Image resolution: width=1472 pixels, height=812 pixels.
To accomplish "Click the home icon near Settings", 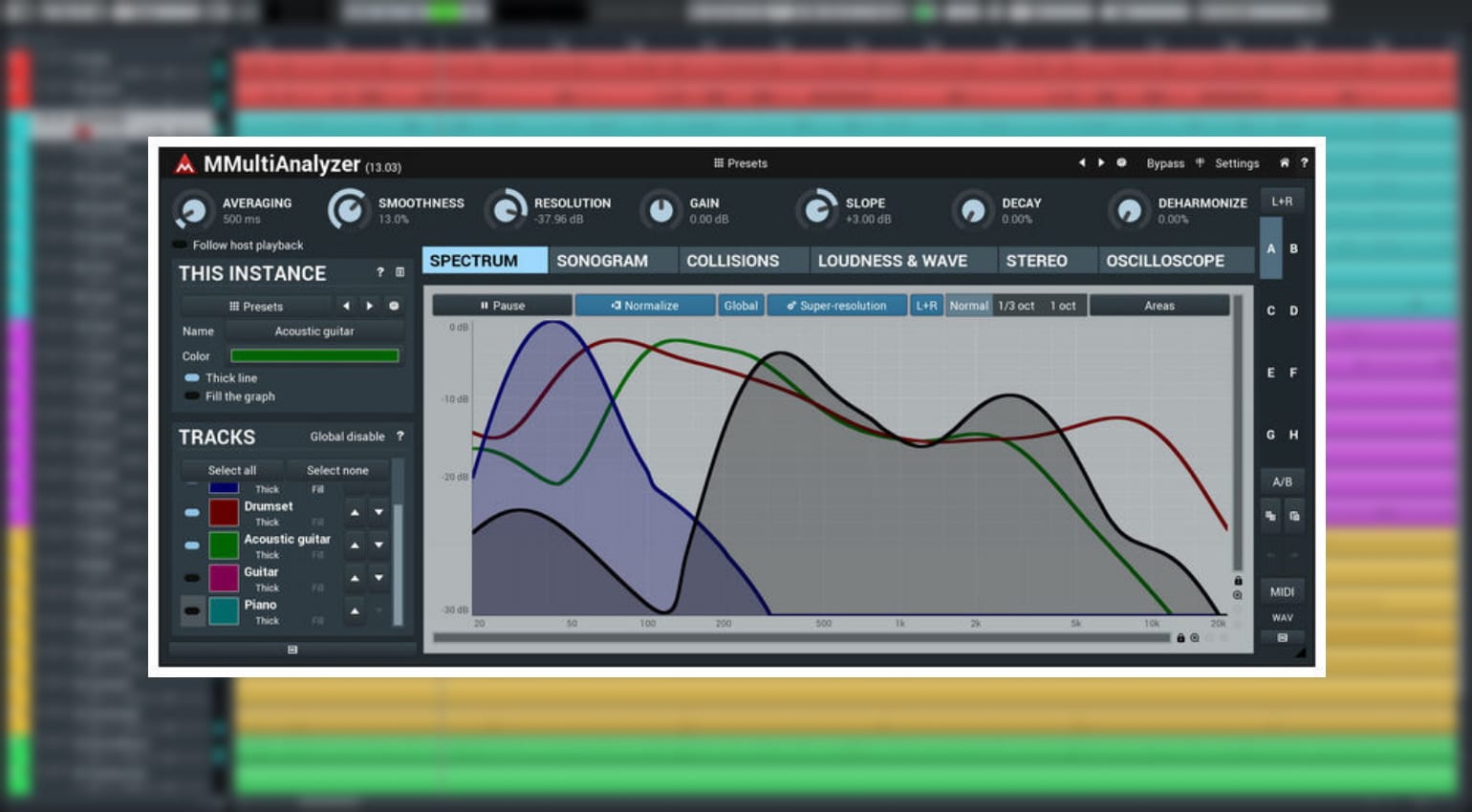I will [x=1285, y=162].
